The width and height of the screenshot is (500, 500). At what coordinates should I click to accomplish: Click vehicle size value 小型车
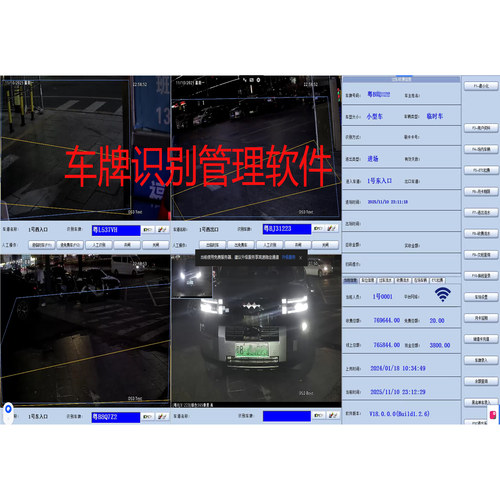375,116
